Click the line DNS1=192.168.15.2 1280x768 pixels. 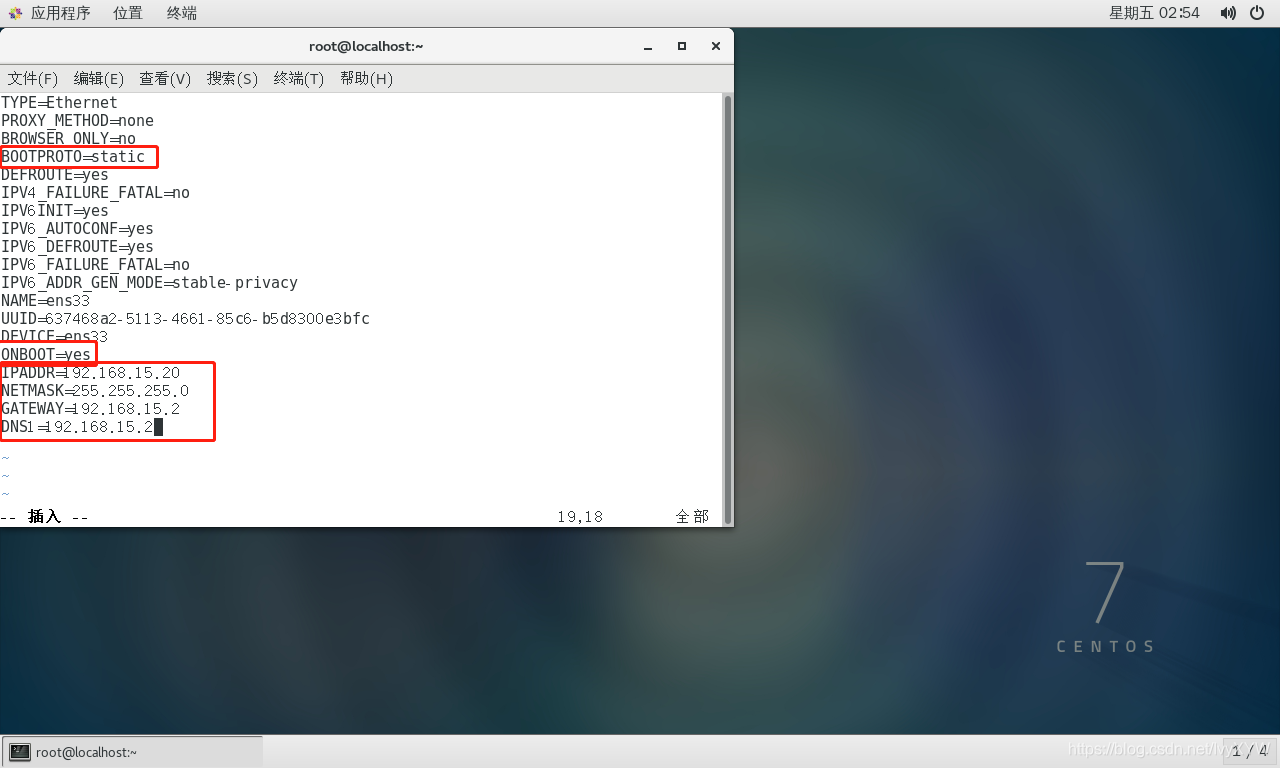78,427
